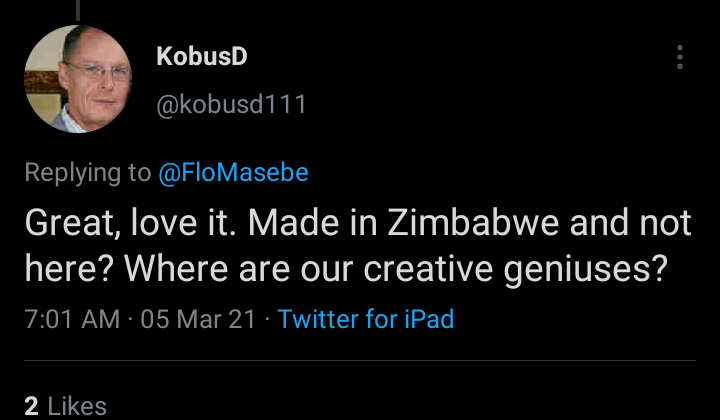720x420 pixels.
Task: Select the 'Twitter for iPad' source link
Action: click(x=366, y=319)
